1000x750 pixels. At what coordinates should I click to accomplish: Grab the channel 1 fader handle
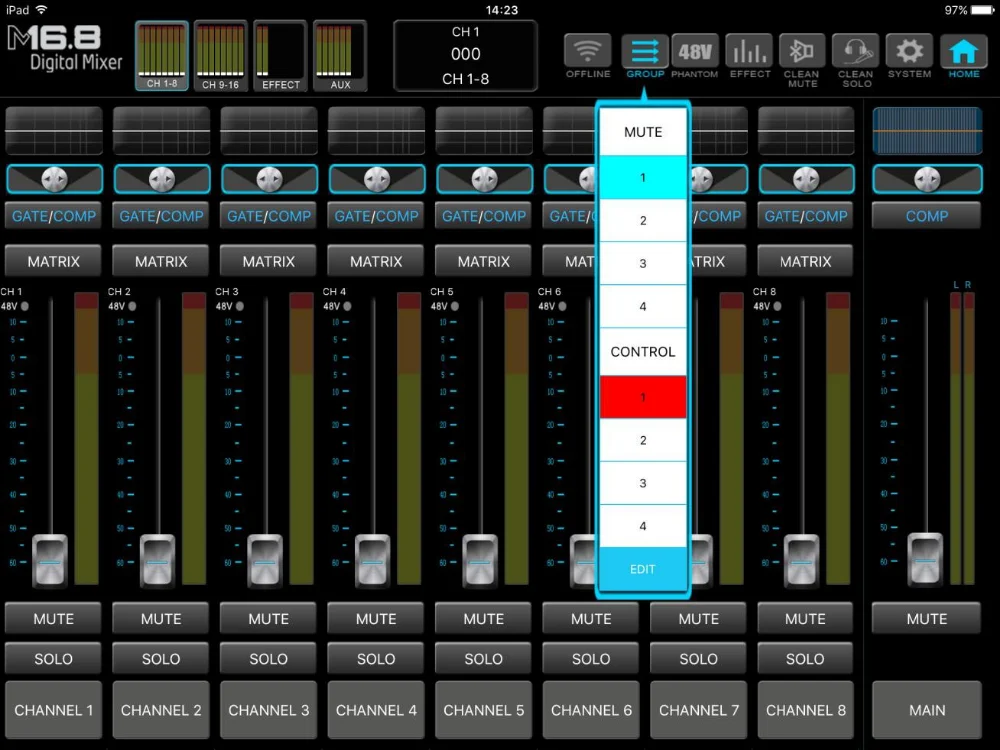tap(50, 561)
